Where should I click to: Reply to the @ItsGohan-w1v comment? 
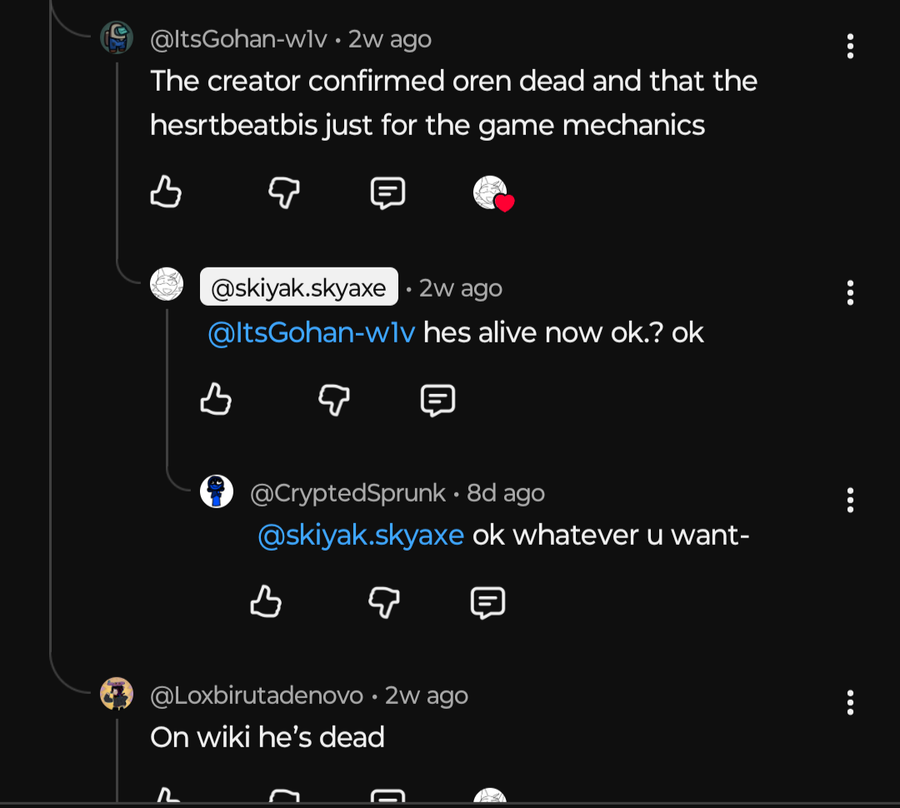(387, 191)
